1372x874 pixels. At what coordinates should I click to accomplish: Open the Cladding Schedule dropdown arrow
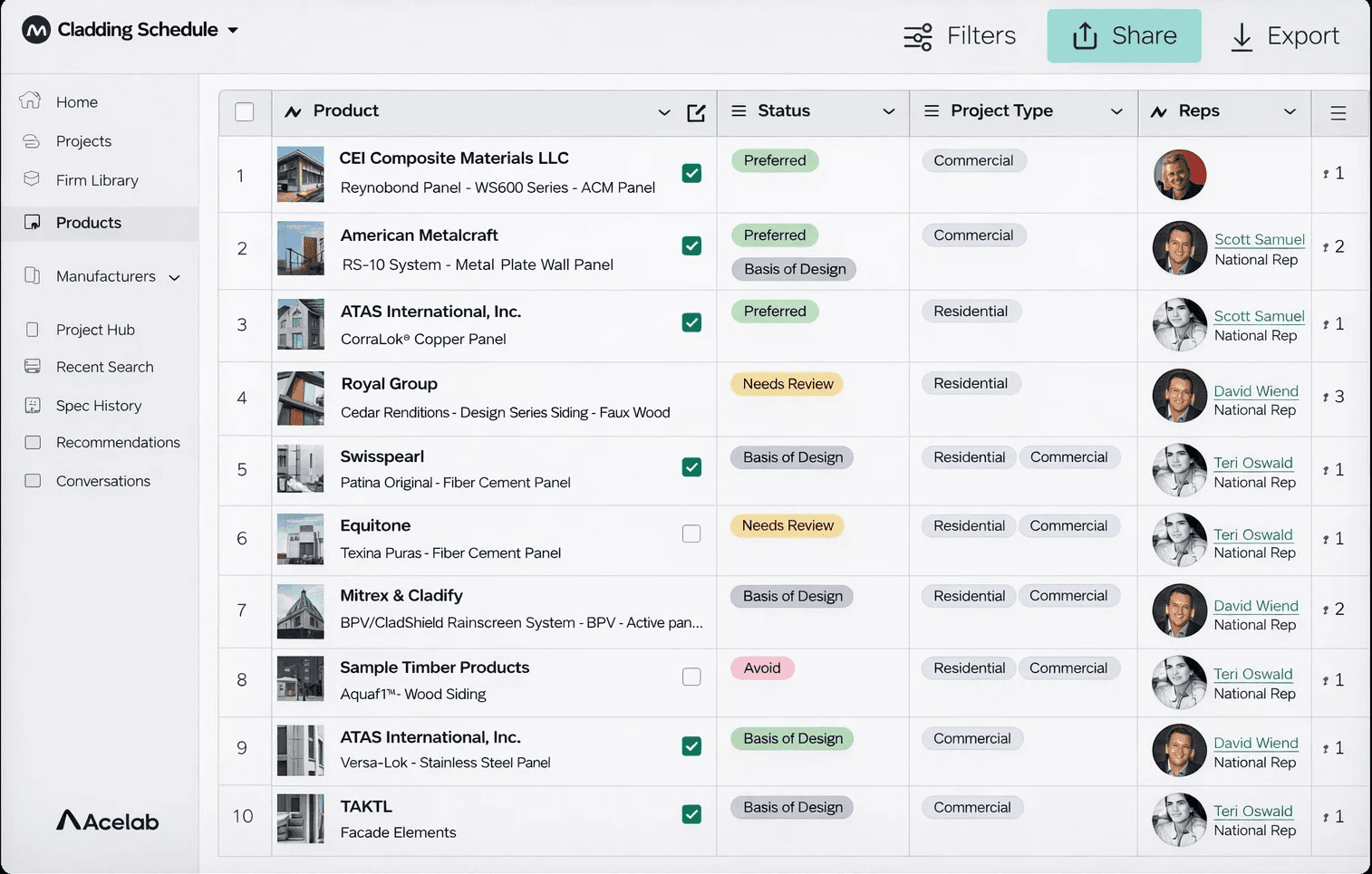coord(233,30)
